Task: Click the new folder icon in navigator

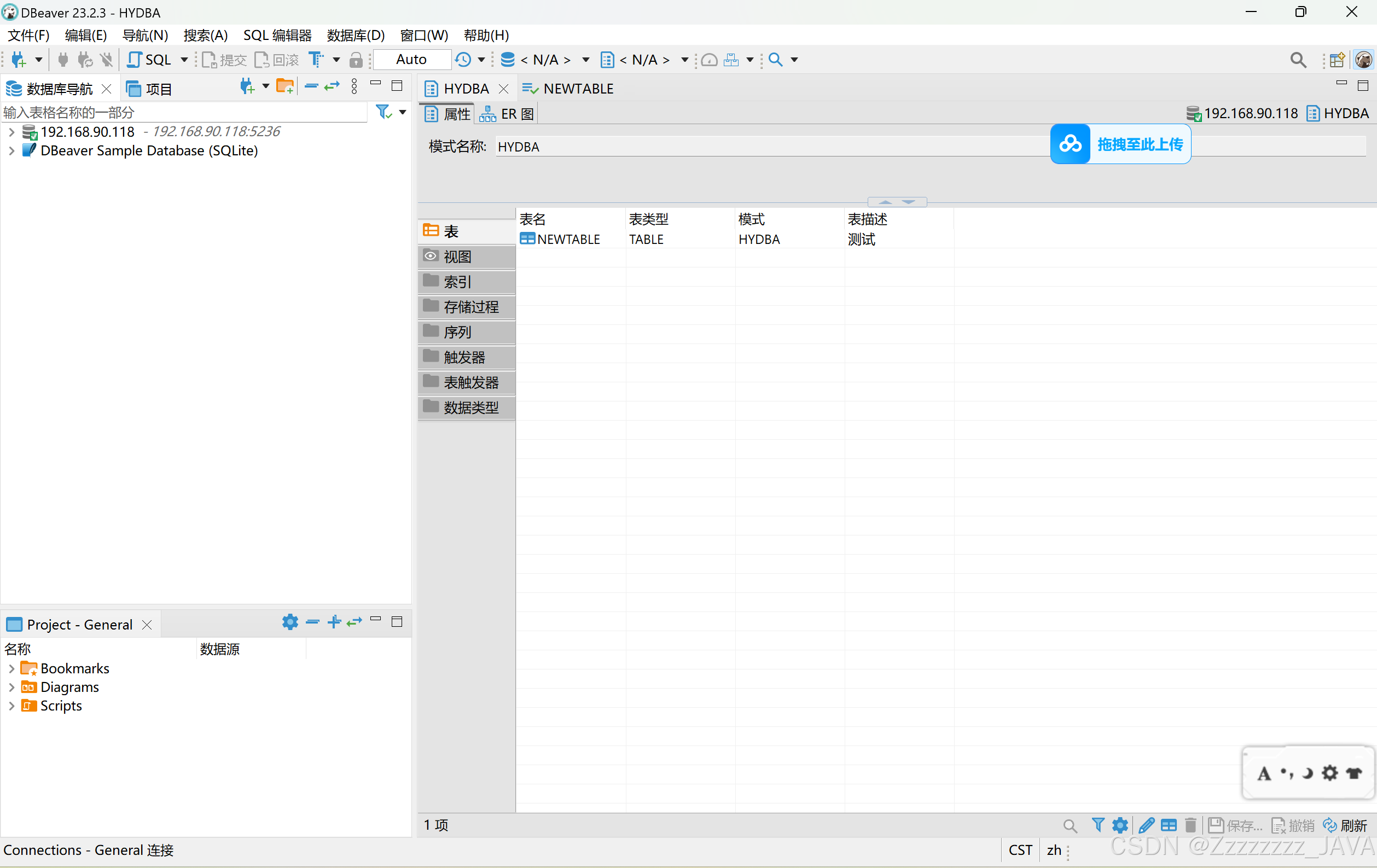Action: pyautogui.click(x=285, y=86)
